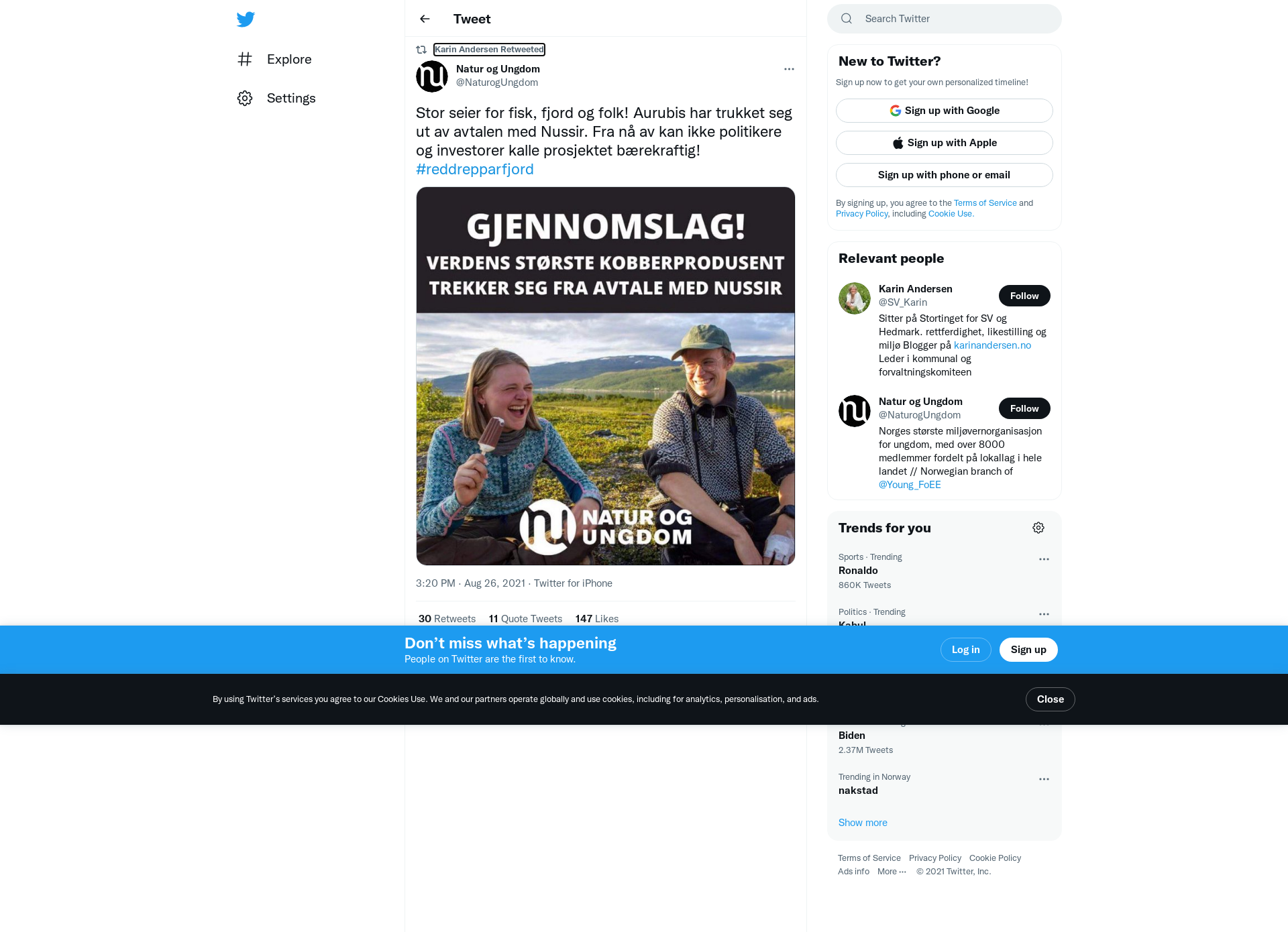
Task: Follow Natur og Ungdom account
Action: [x=1024, y=408]
